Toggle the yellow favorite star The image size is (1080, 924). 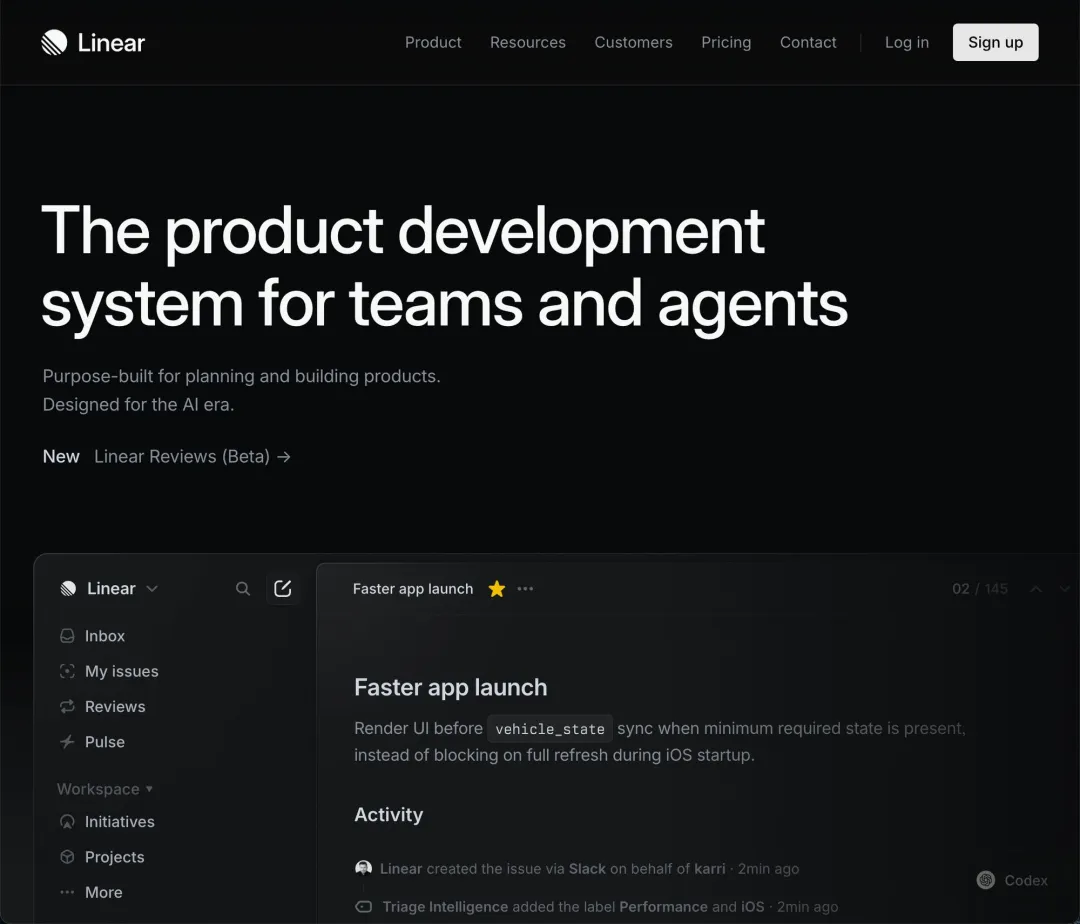pyautogui.click(x=497, y=589)
